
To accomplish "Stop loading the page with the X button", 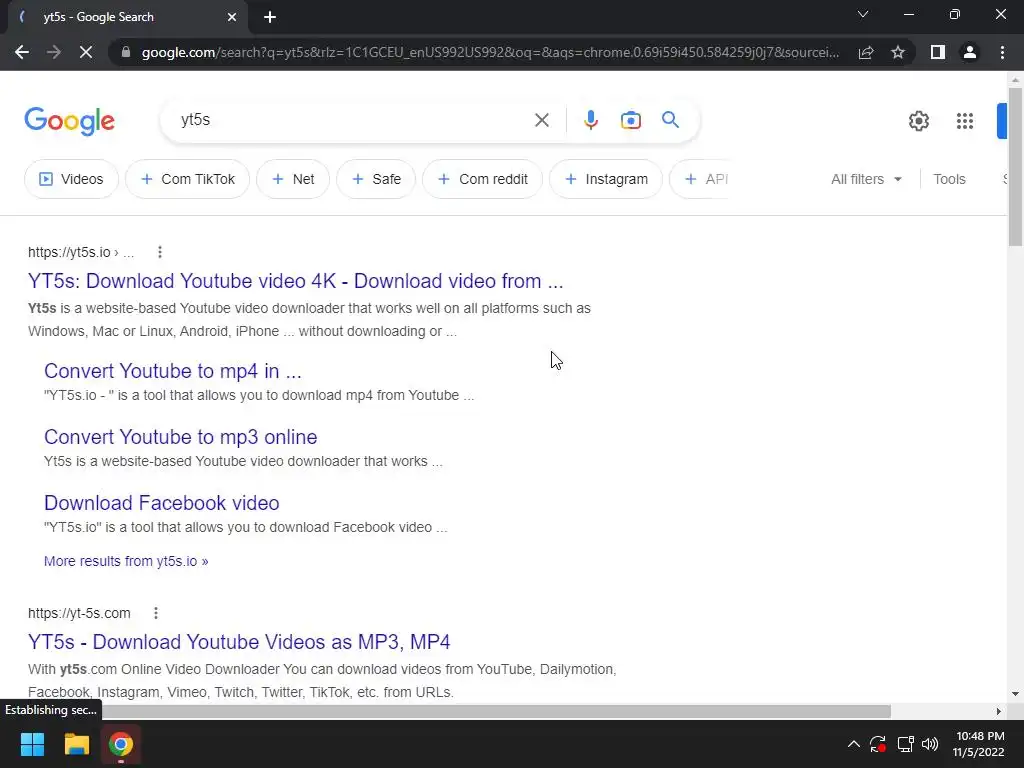I will point(86,52).
